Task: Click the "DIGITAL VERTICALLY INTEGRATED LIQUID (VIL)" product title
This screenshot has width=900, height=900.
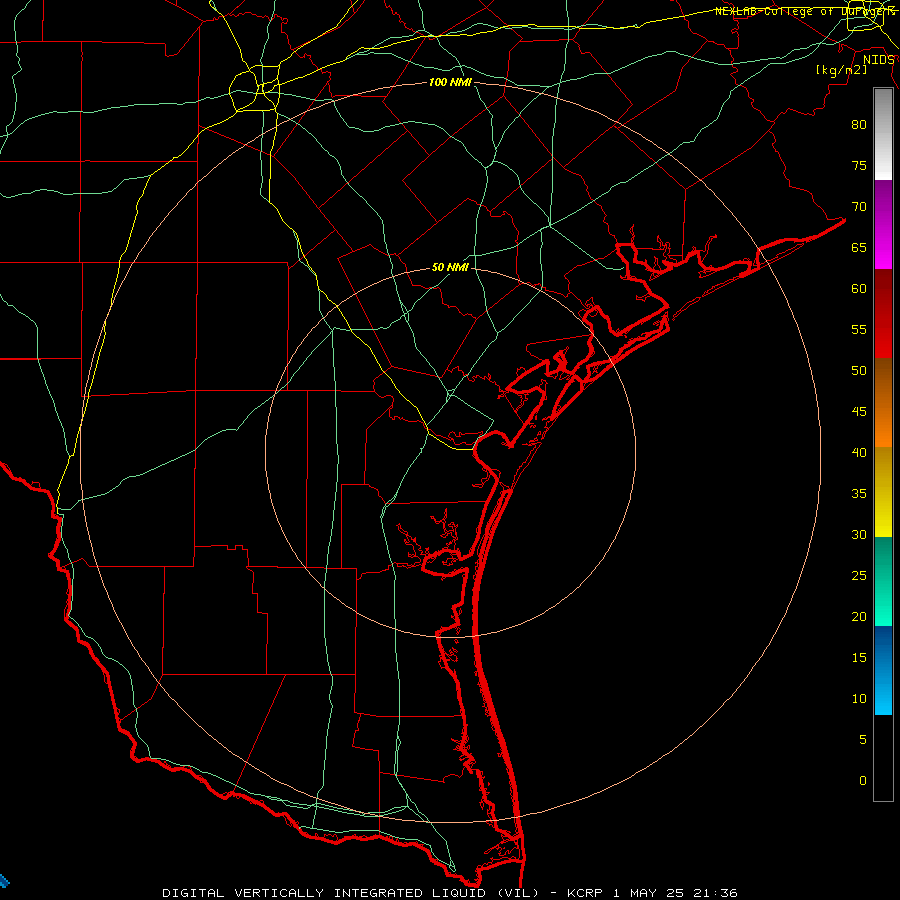Action: [x=351, y=893]
